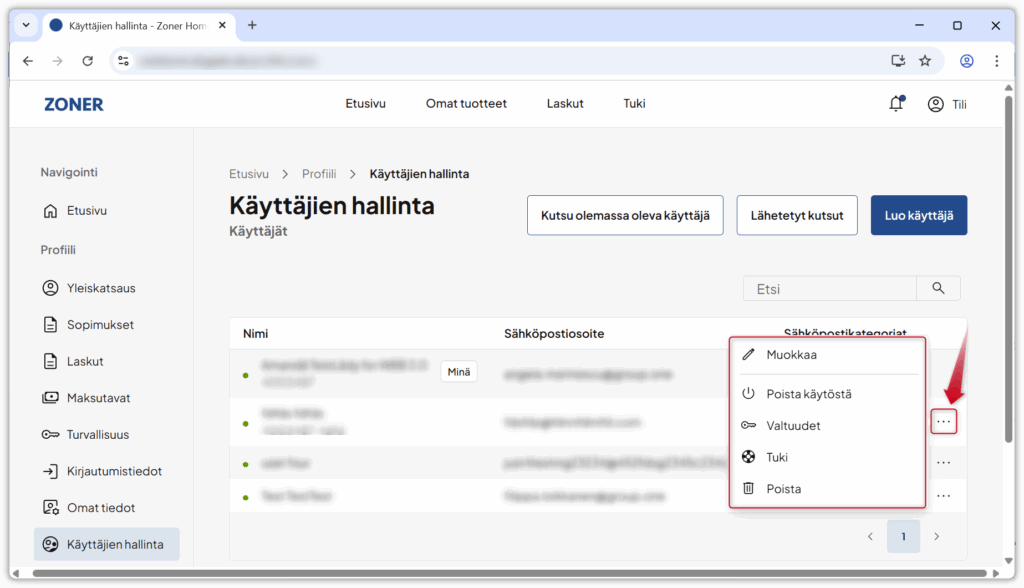Click the browser bookmark star icon
Image resolution: width=1024 pixels, height=588 pixels.
coord(925,61)
